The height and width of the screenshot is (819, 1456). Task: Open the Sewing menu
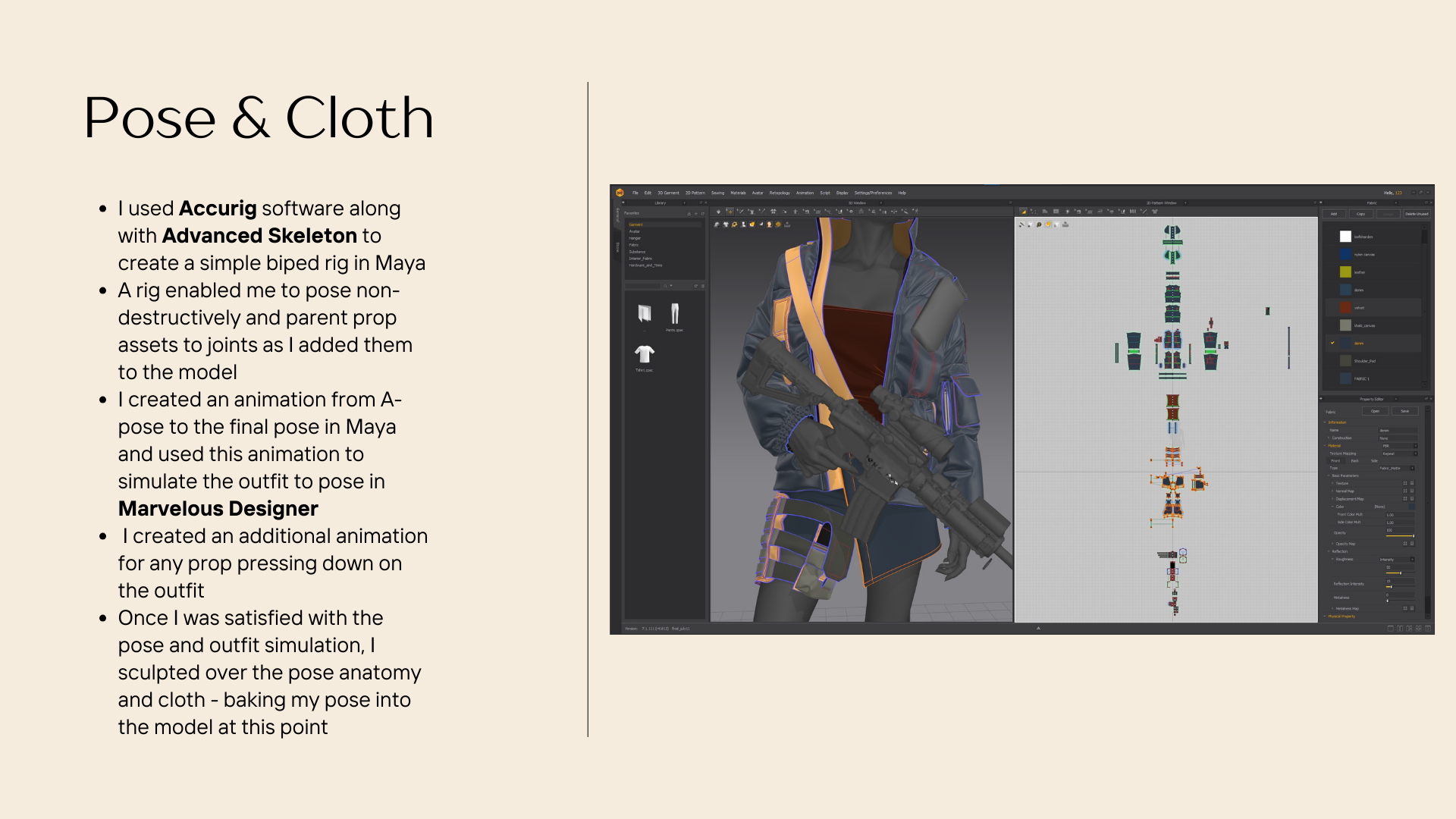pos(717,193)
